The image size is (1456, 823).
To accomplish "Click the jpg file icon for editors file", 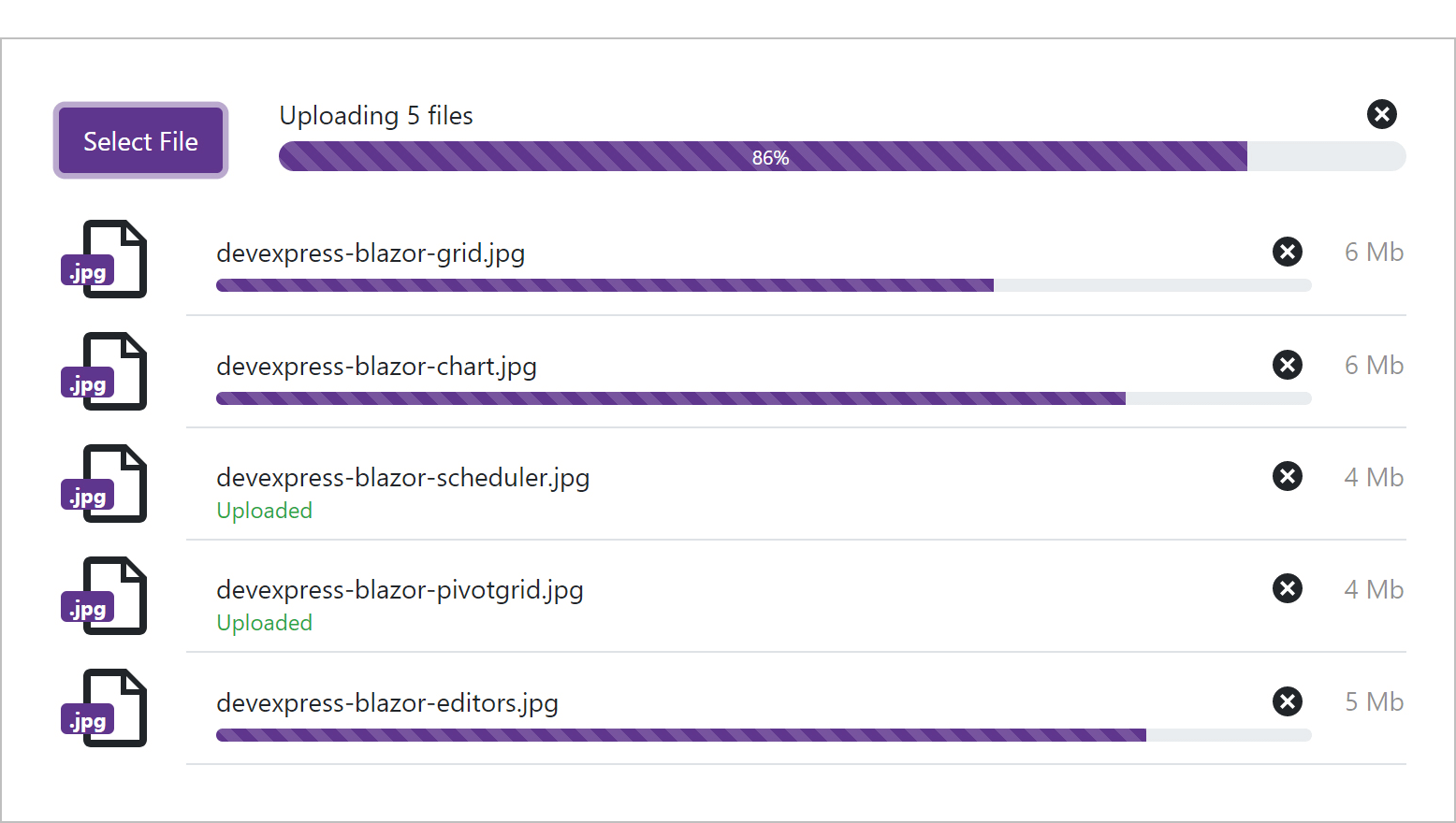I will (105, 708).
